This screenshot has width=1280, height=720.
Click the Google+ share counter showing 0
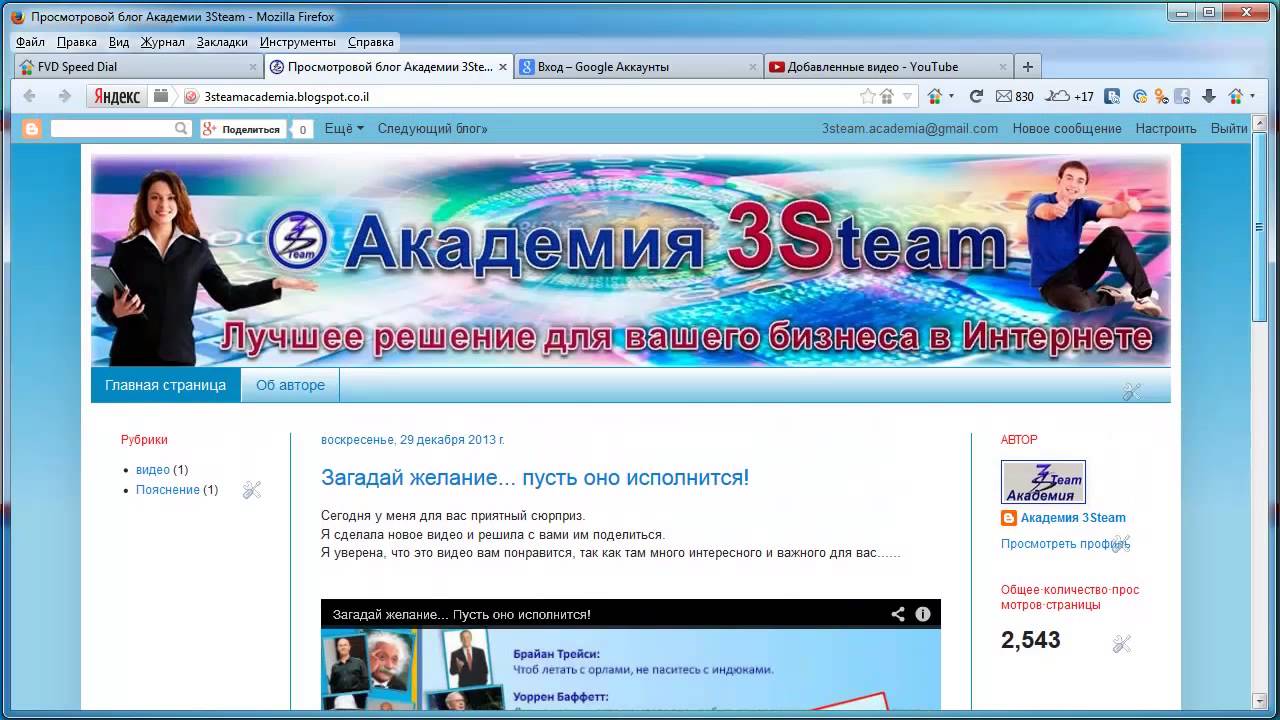(302, 129)
